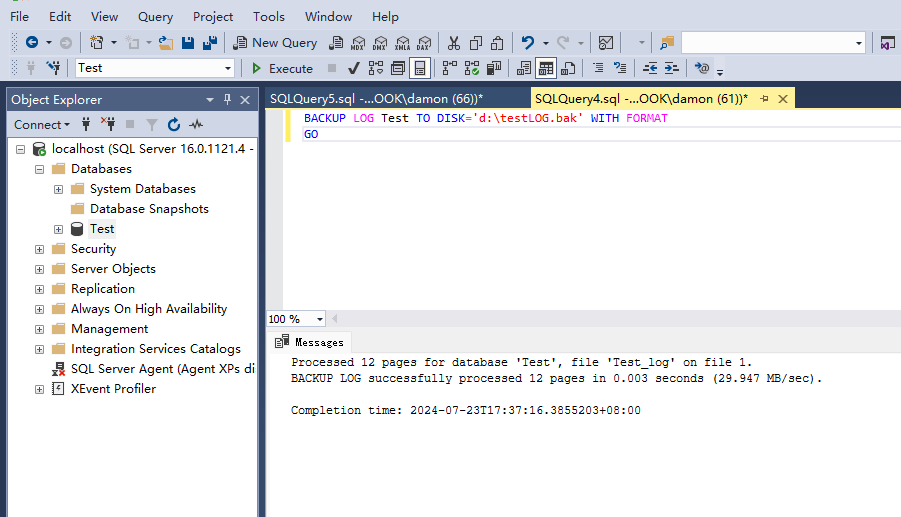This screenshot has height=517, width=901.
Task: Click the Increase Indent icon
Action: [672, 68]
